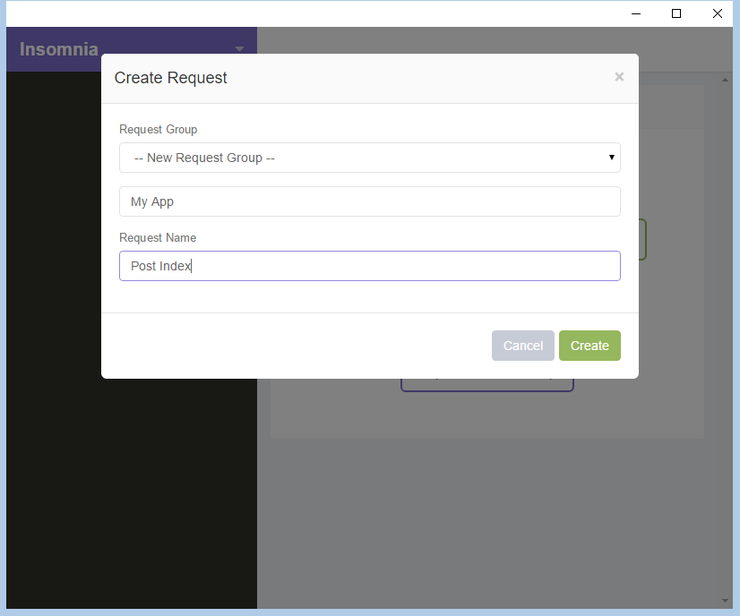Close the Create Request dialog with X
This screenshot has height=616, width=740.
coord(619,77)
